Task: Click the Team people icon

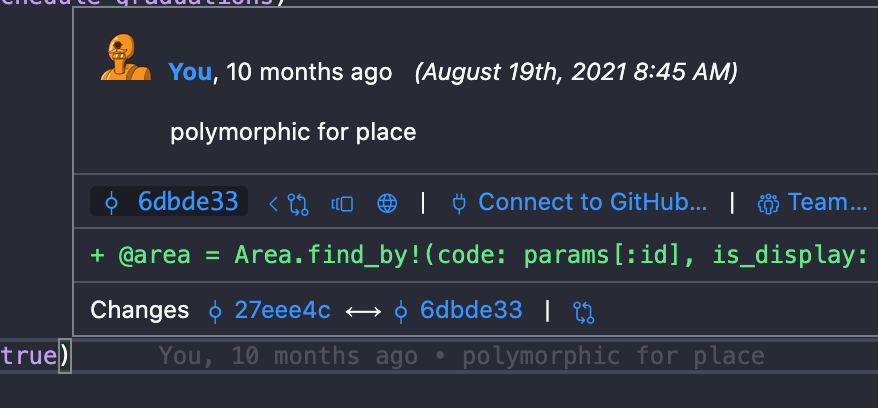Action: tap(767, 203)
